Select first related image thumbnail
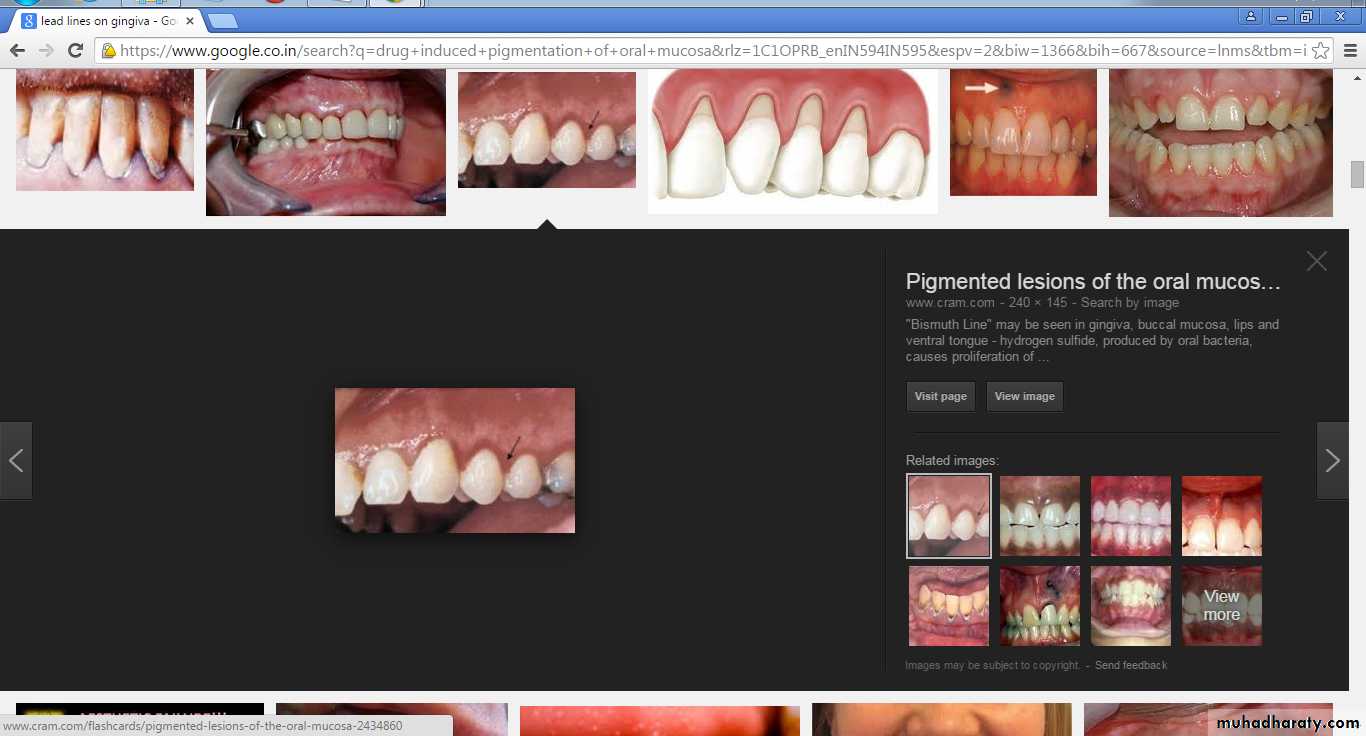 [x=948, y=516]
